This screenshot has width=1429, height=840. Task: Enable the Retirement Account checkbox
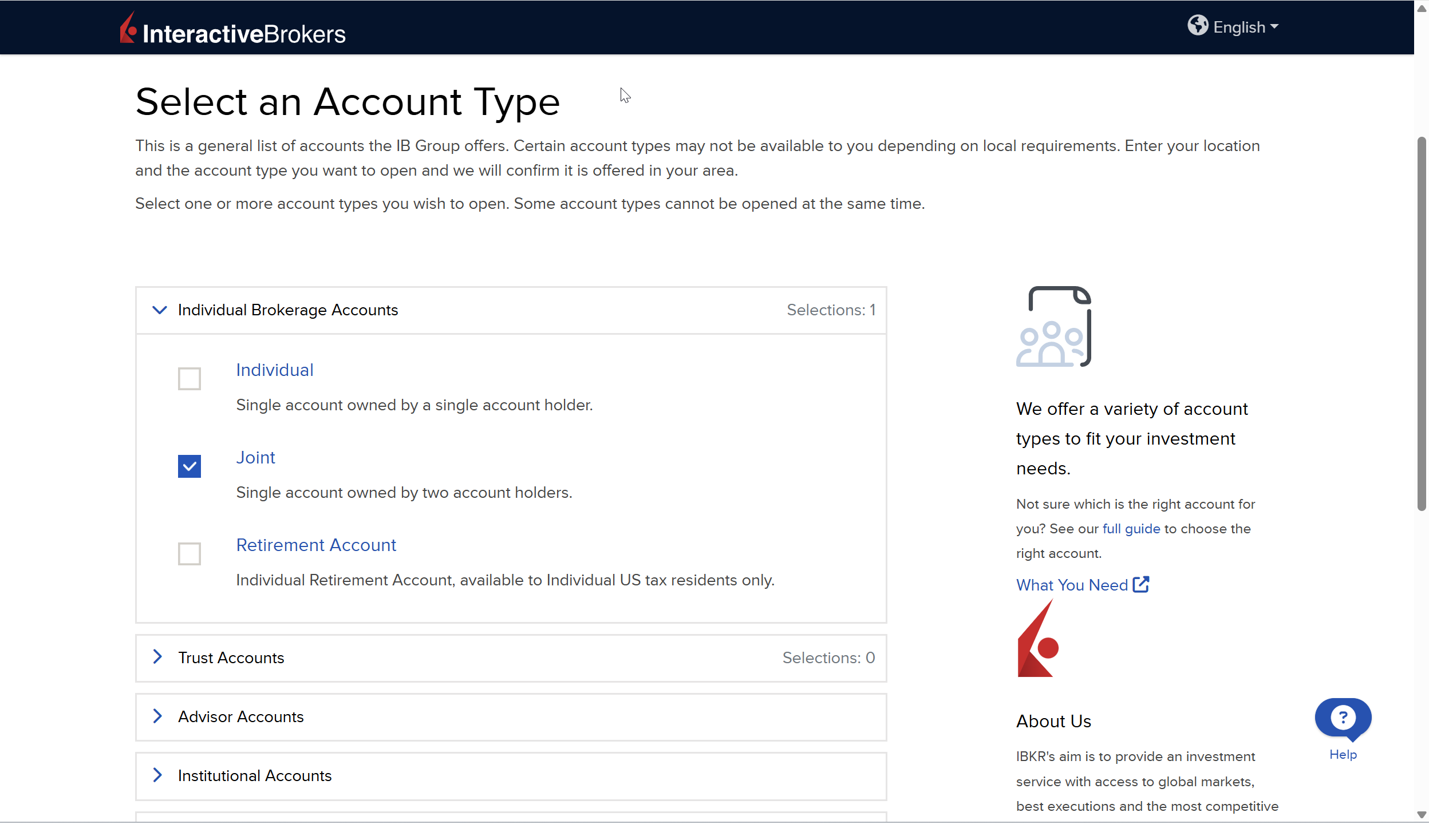point(189,554)
